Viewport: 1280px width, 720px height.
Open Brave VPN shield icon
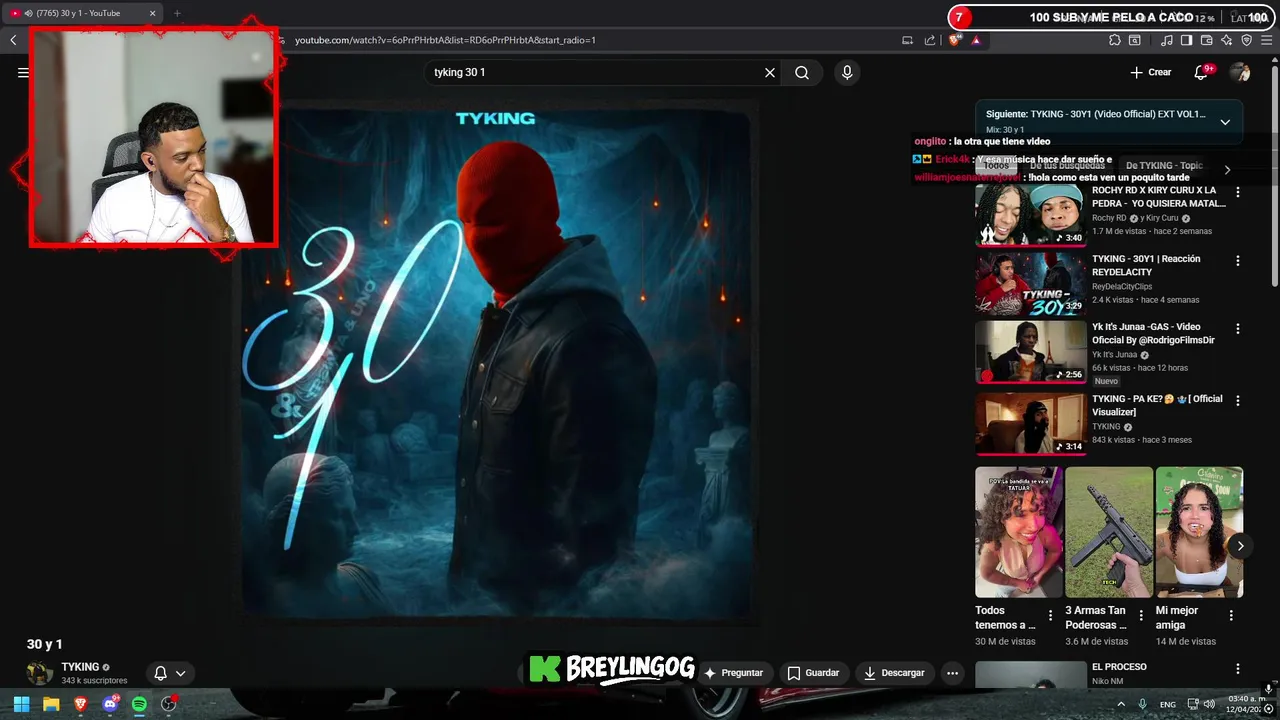(x=1246, y=40)
